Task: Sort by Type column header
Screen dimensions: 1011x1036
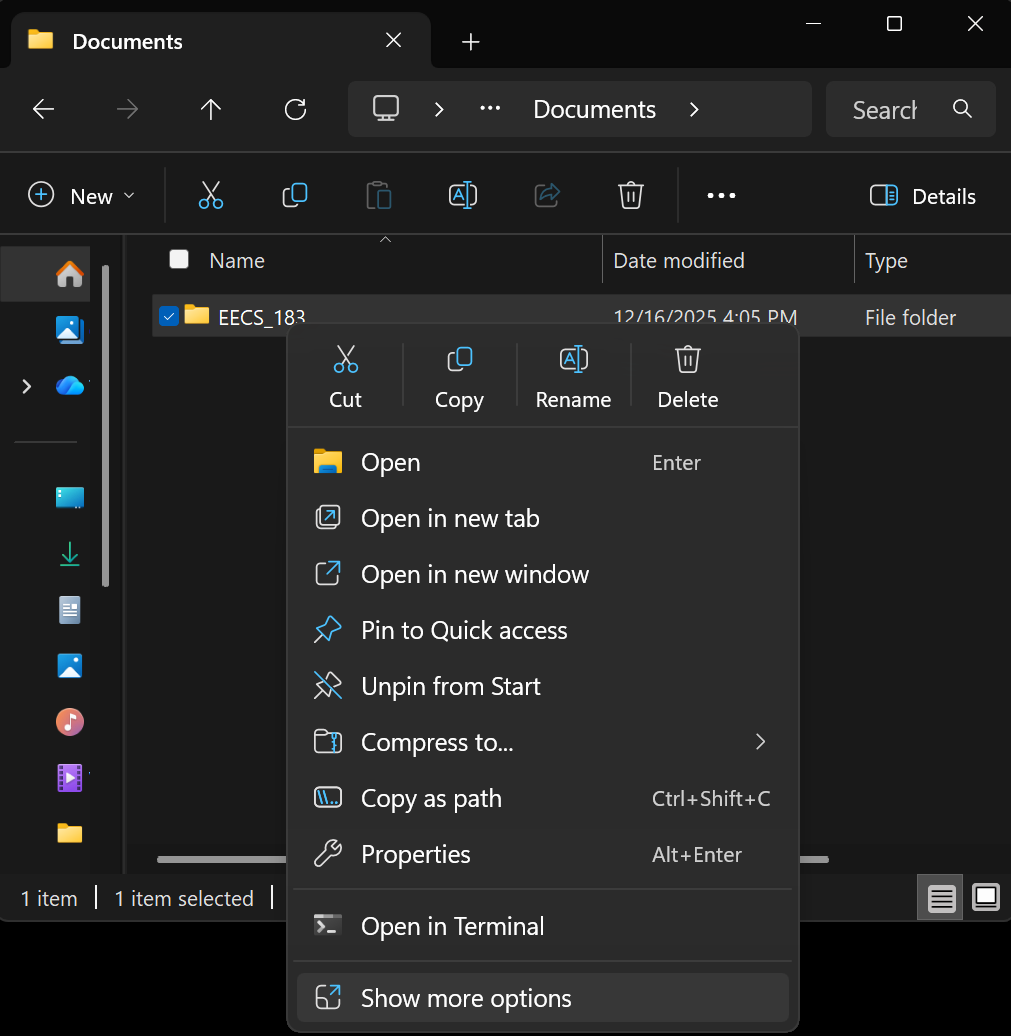Action: pos(886,260)
